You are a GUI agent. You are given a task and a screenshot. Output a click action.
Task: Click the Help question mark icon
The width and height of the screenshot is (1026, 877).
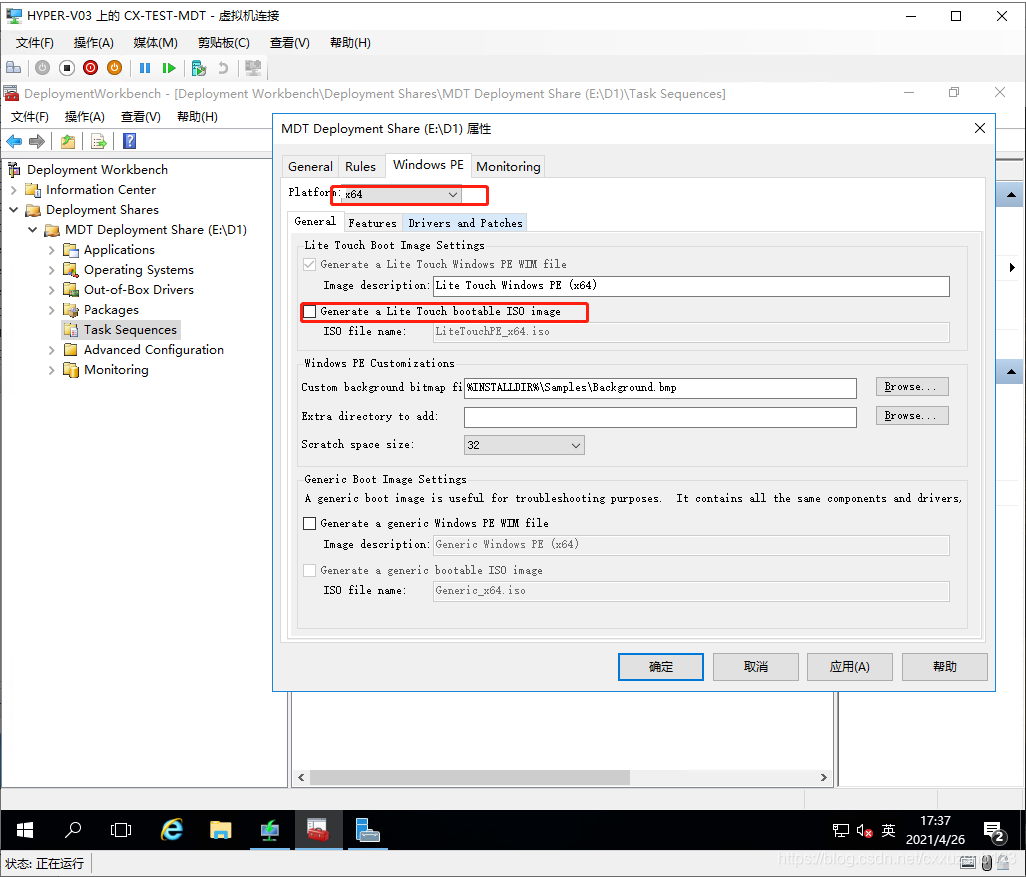pyautogui.click(x=130, y=141)
